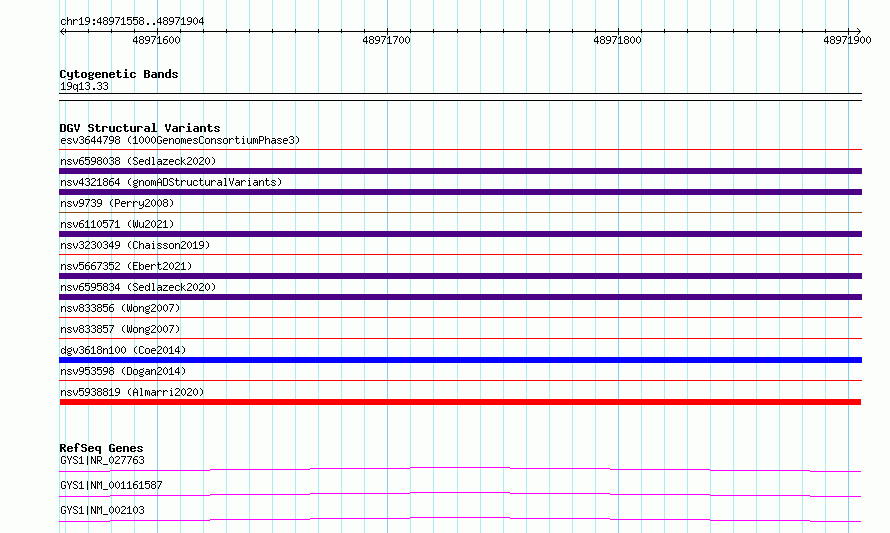Click the left arrow end of ruler
This screenshot has height=533, width=890.
(62, 31)
